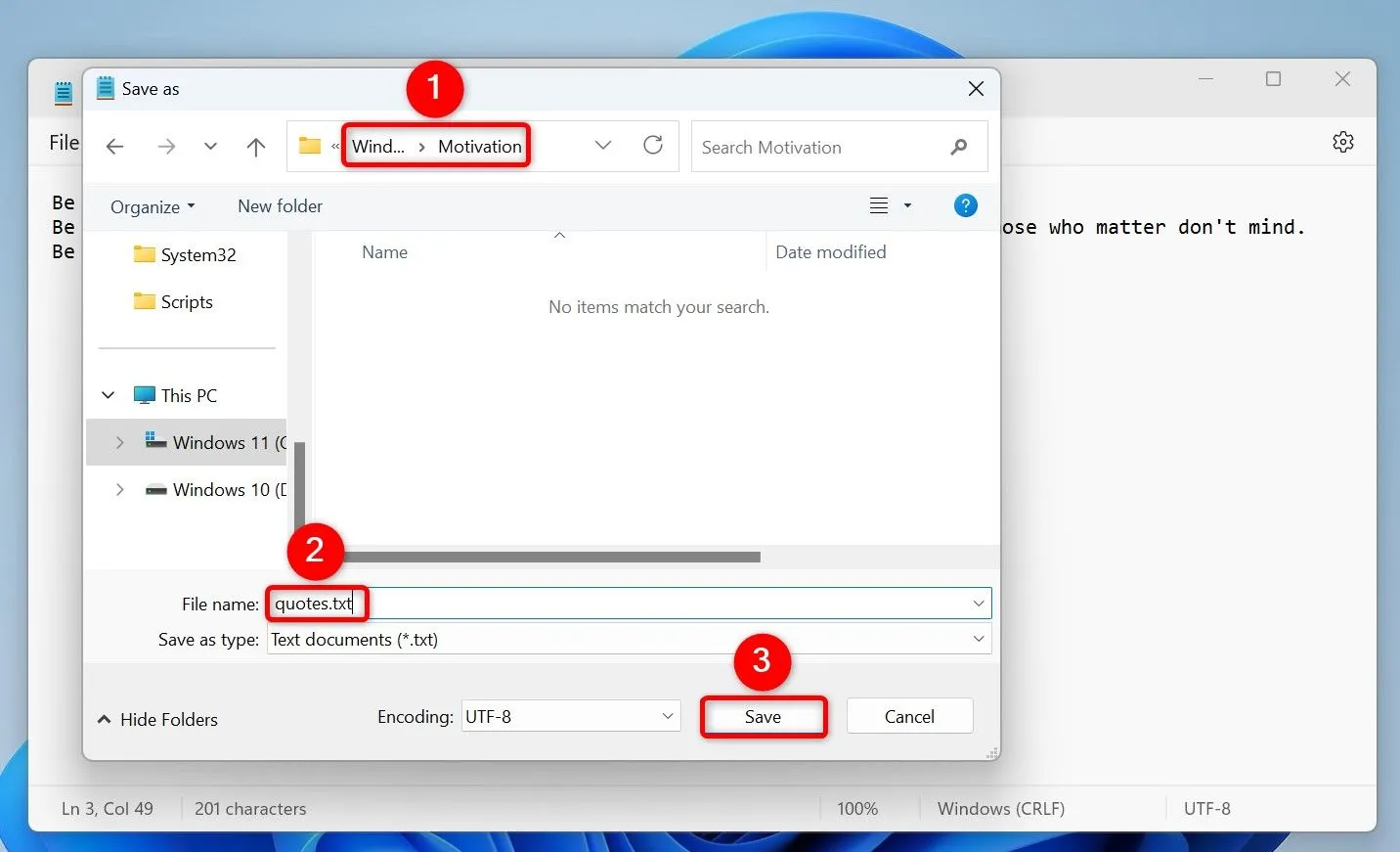The image size is (1400, 852).
Task: Hide Folders pane toggle
Action: (157, 719)
